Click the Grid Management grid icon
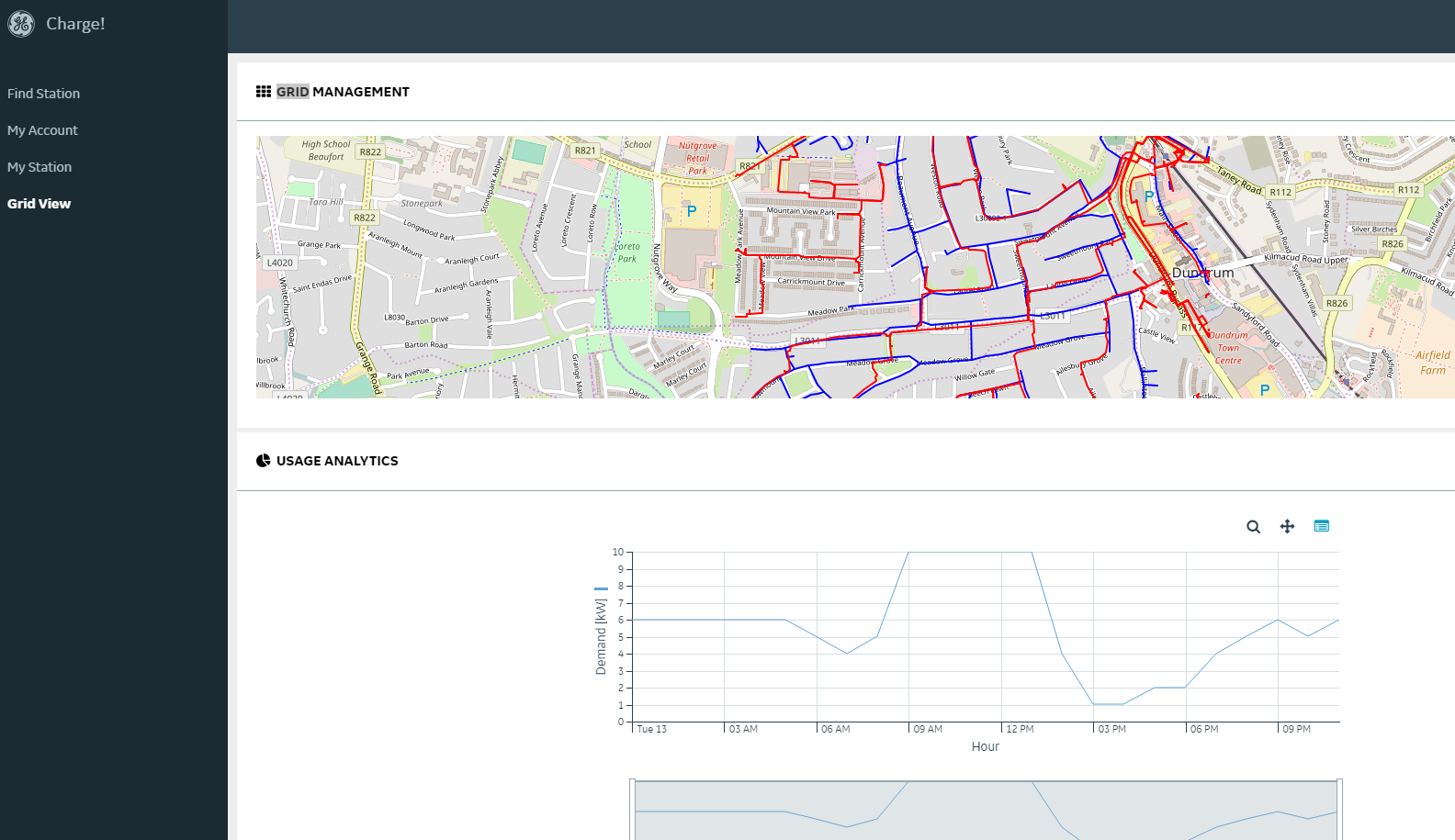Viewport: 1455px width, 840px height. coord(264,92)
